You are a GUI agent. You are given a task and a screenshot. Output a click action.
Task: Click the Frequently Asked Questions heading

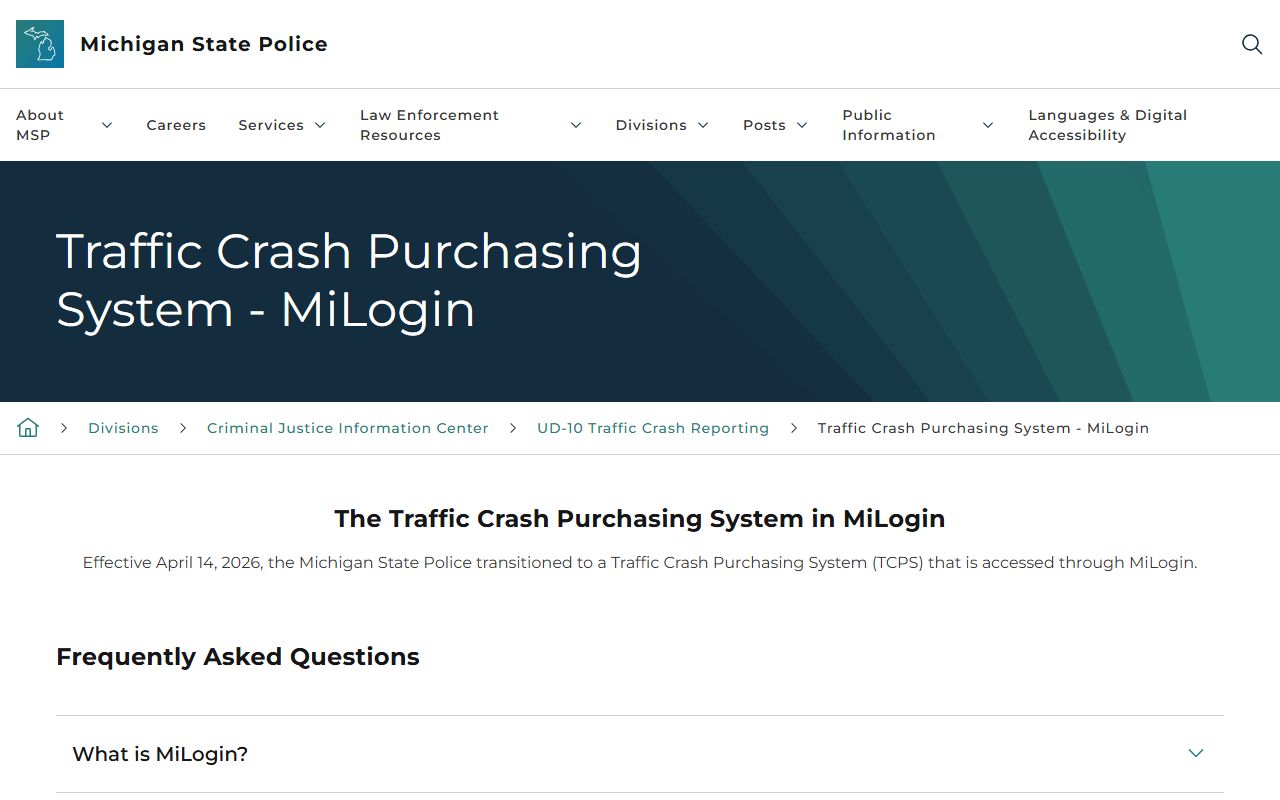click(x=238, y=657)
